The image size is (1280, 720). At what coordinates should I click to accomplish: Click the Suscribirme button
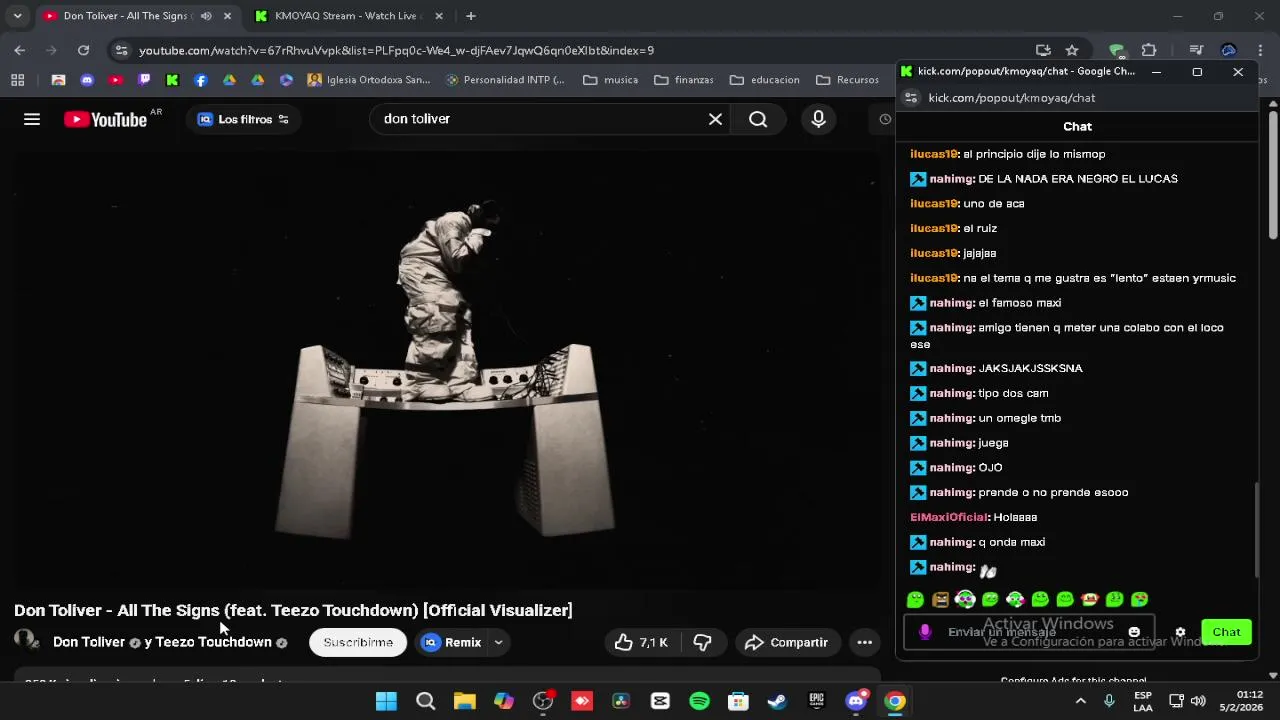[358, 642]
